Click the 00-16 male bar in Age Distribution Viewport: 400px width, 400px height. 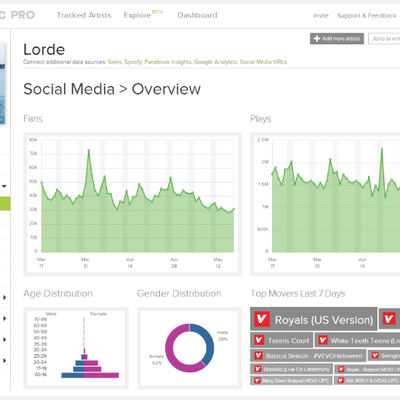point(73,375)
